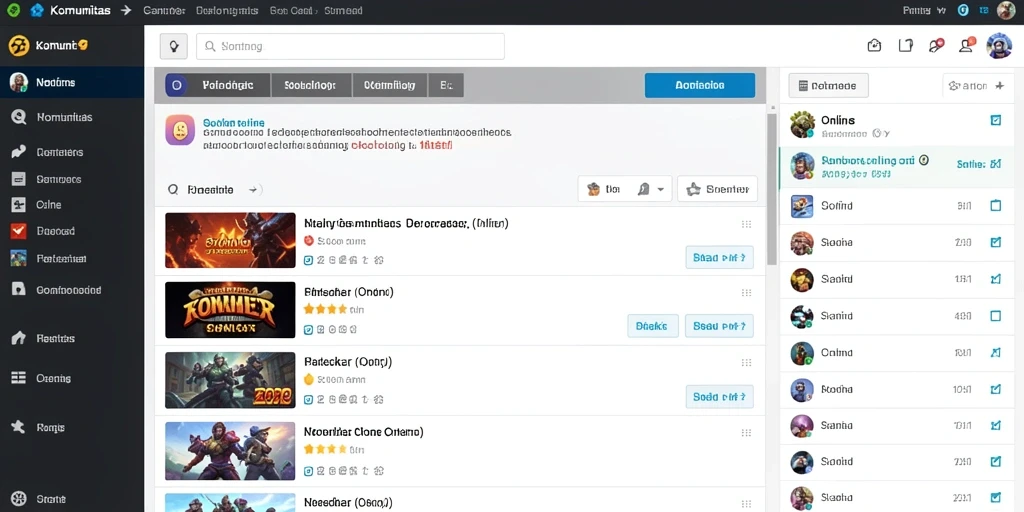Toggle checkbox on the Sanha contact row
1024x512 pixels.
pyautogui.click(x=996, y=426)
